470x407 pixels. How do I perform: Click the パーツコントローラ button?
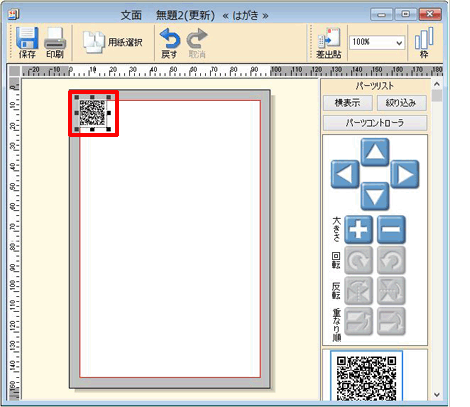coord(375,123)
